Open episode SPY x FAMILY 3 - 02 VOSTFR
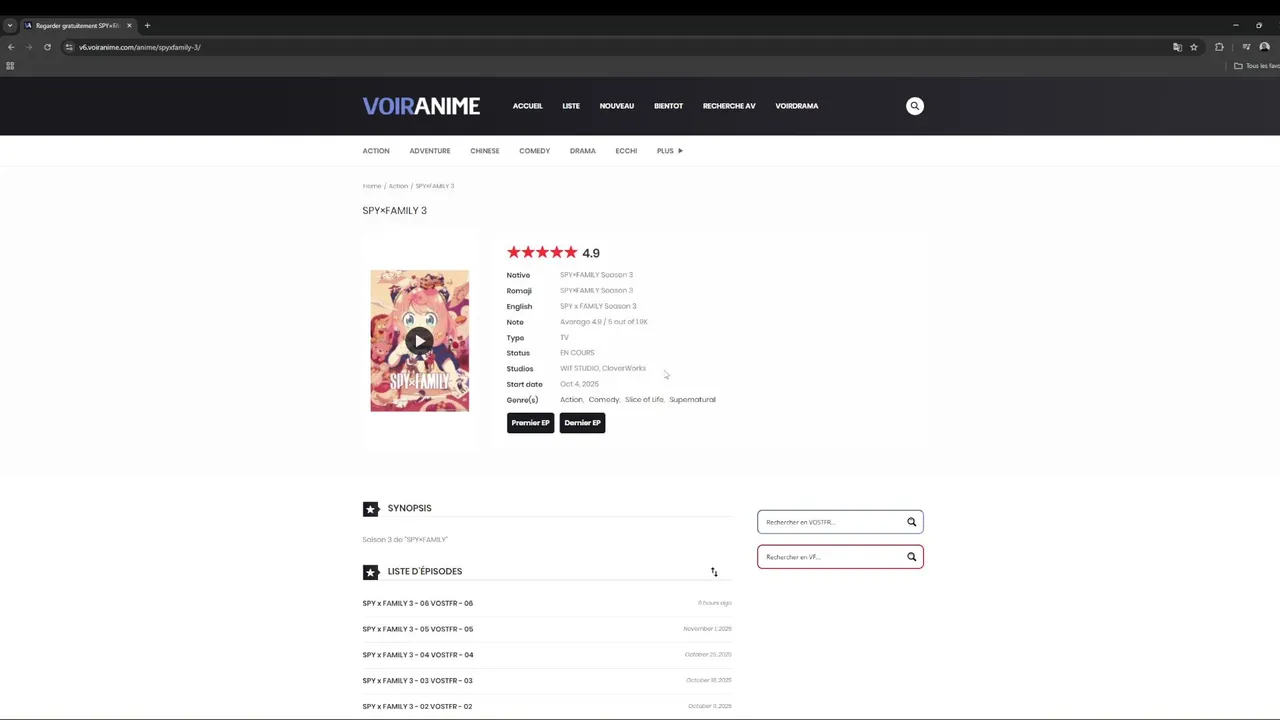Viewport: 1280px width, 720px height. pyautogui.click(x=417, y=707)
